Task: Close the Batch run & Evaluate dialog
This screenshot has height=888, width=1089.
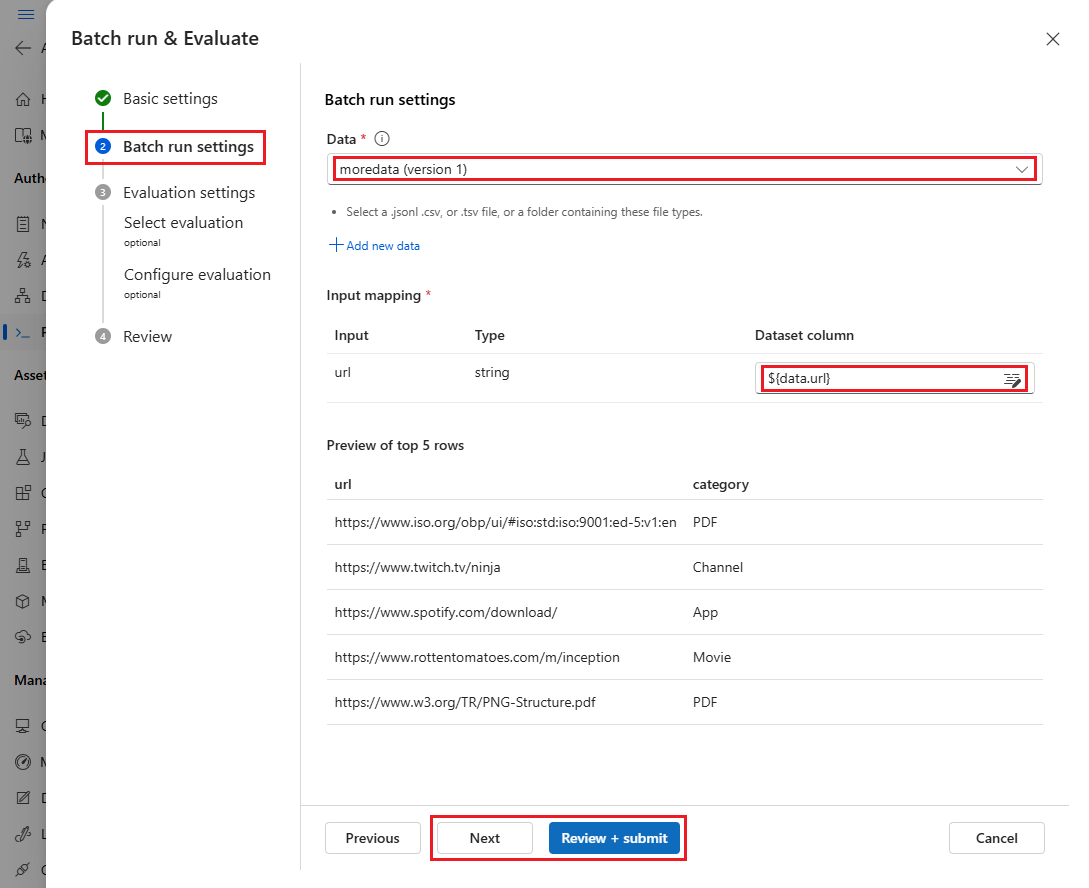Action: (x=1052, y=39)
